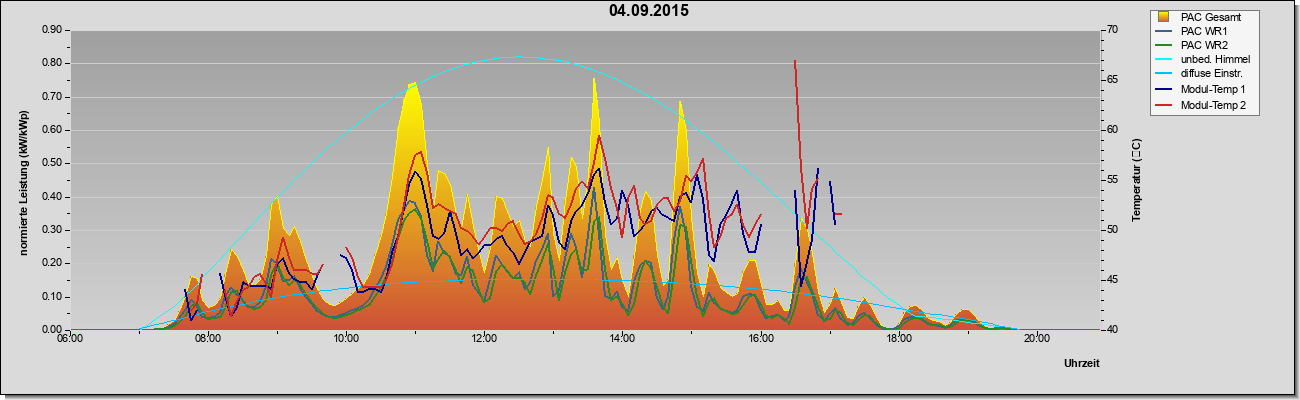Screen dimensions: 1300x400
Task: Click the Temperatur axis label
Action: click(x=1136, y=181)
